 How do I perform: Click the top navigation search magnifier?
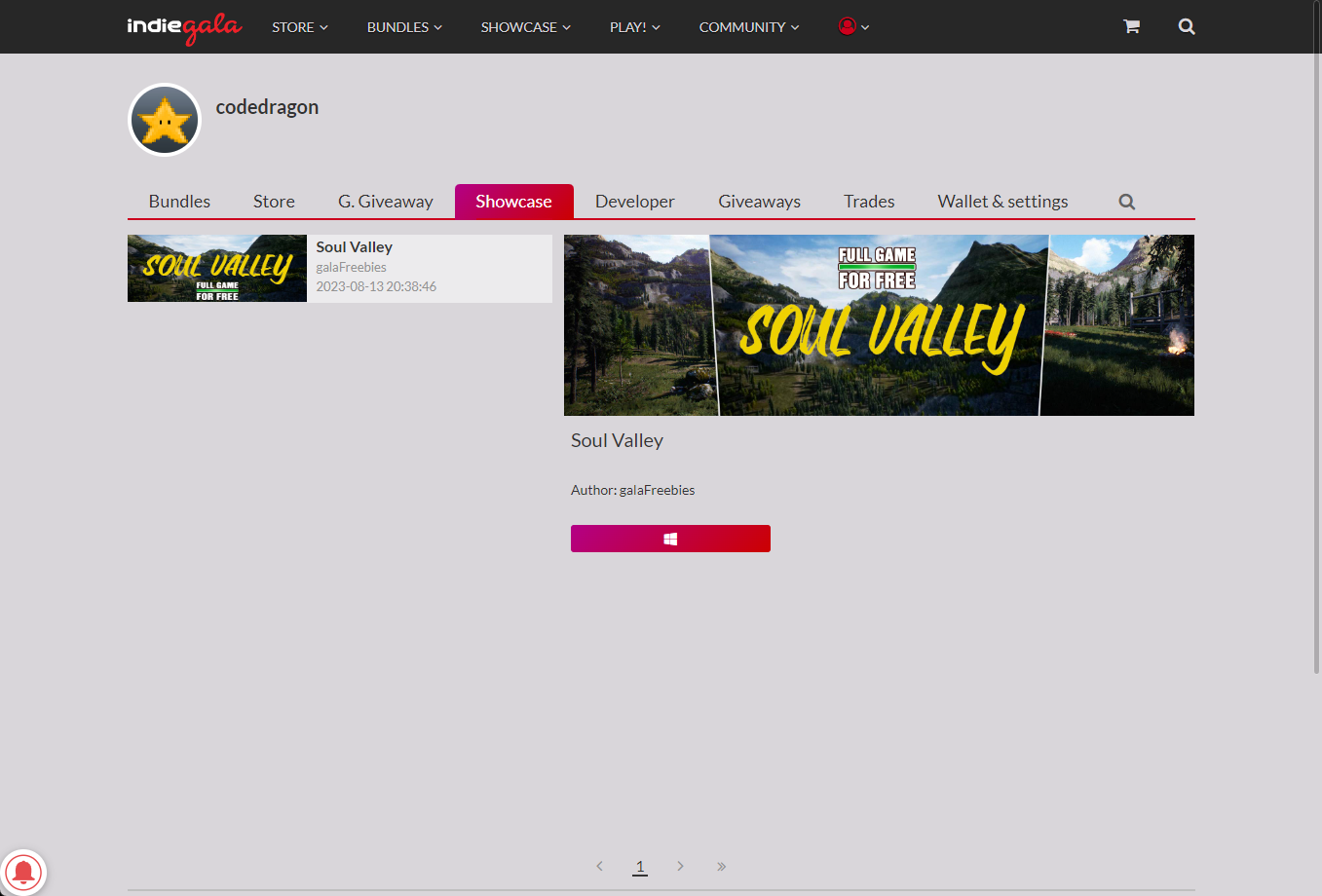1187,26
